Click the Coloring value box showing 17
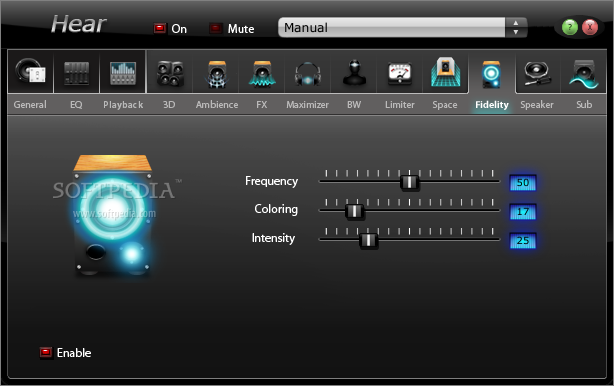 coord(523,212)
